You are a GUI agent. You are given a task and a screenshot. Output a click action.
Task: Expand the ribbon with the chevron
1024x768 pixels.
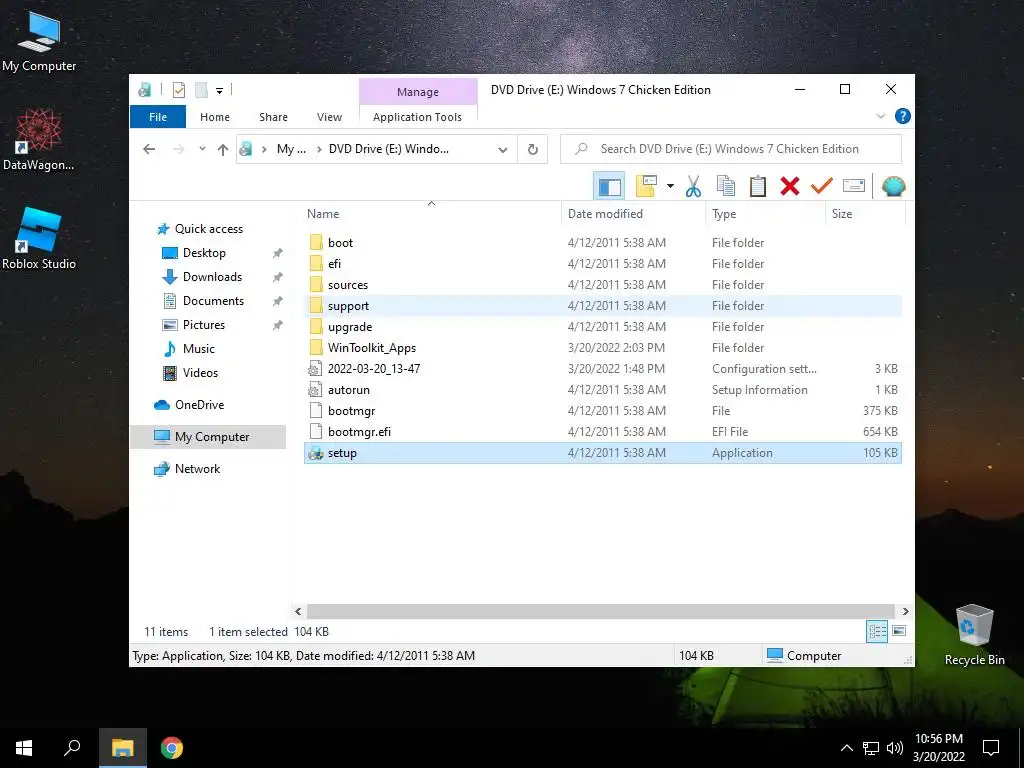880,117
